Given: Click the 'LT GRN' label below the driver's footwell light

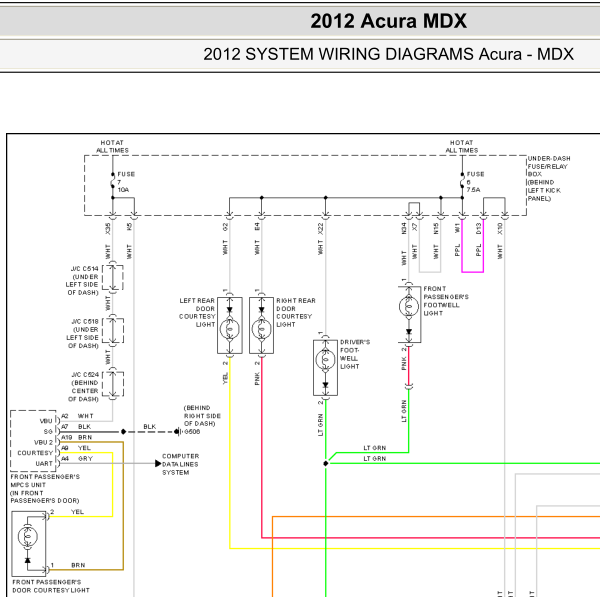Looking at the screenshot, I should pos(320,425).
